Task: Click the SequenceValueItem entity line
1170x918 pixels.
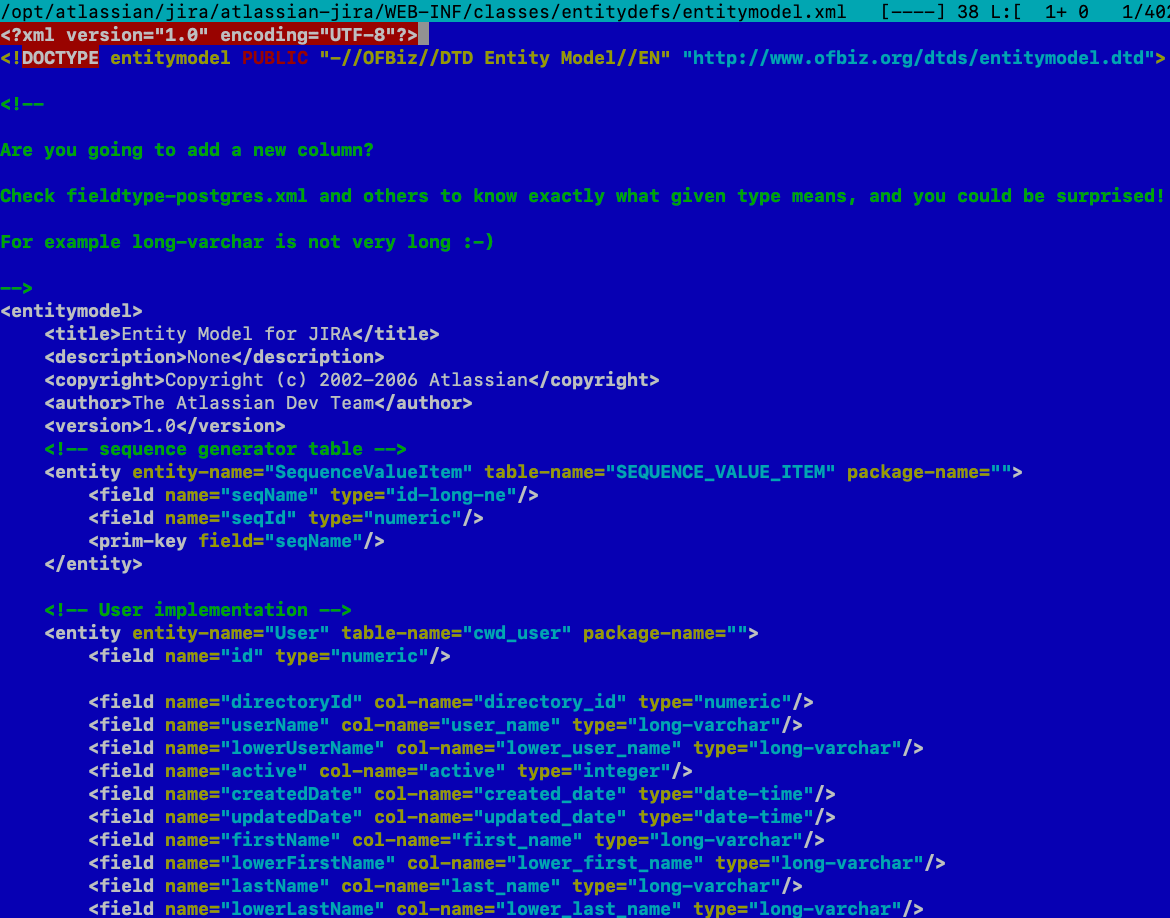Action: pos(534,472)
